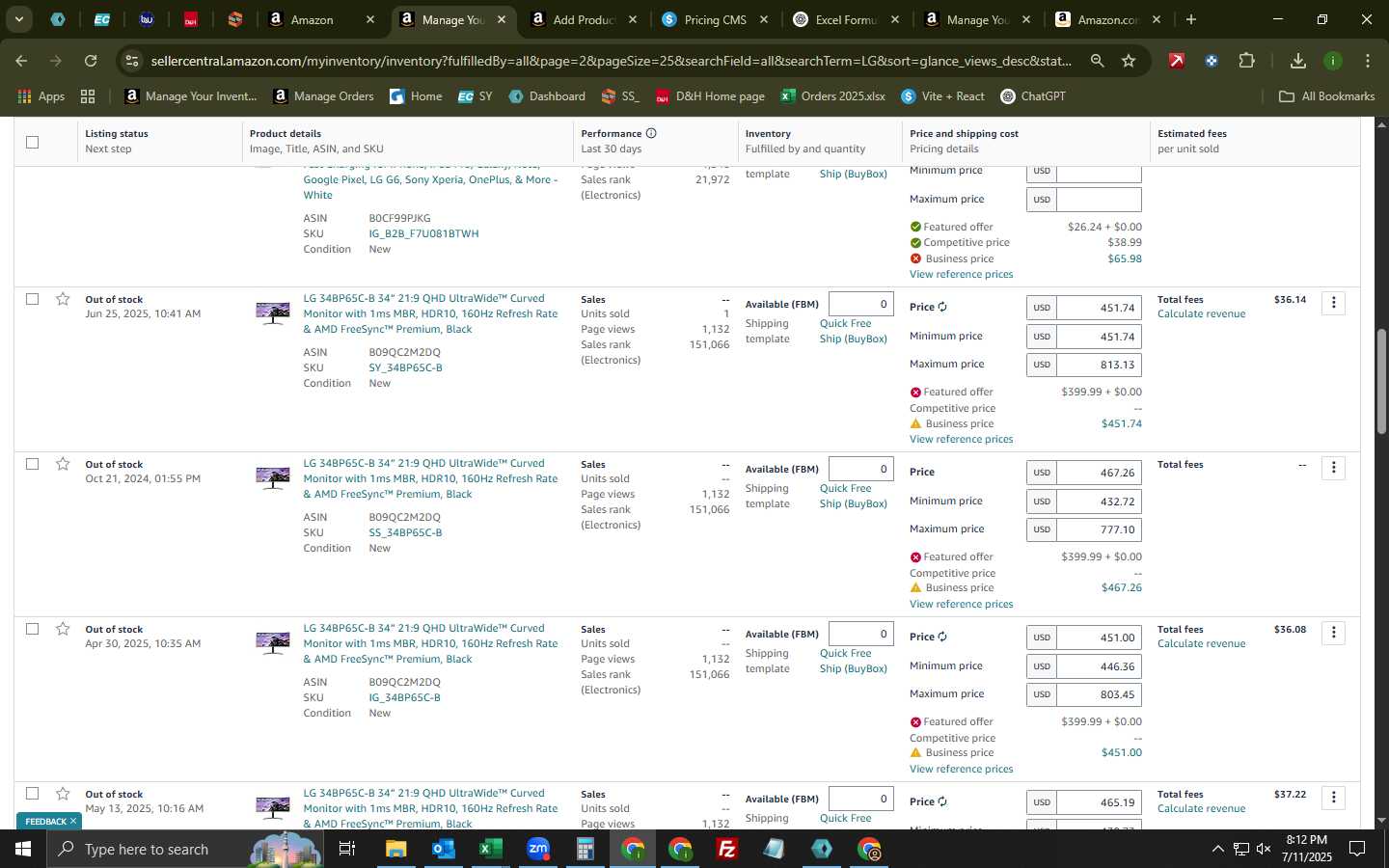Click the FEEDBACK button
The image size is (1389, 868).
(45, 821)
